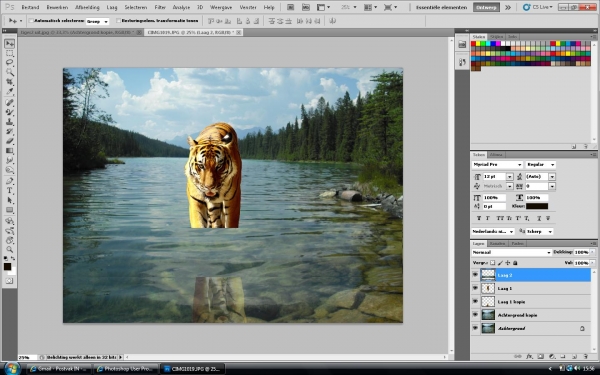Select the Spot Healing Brush tool
This screenshot has width=600, height=375.
click(x=10, y=103)
